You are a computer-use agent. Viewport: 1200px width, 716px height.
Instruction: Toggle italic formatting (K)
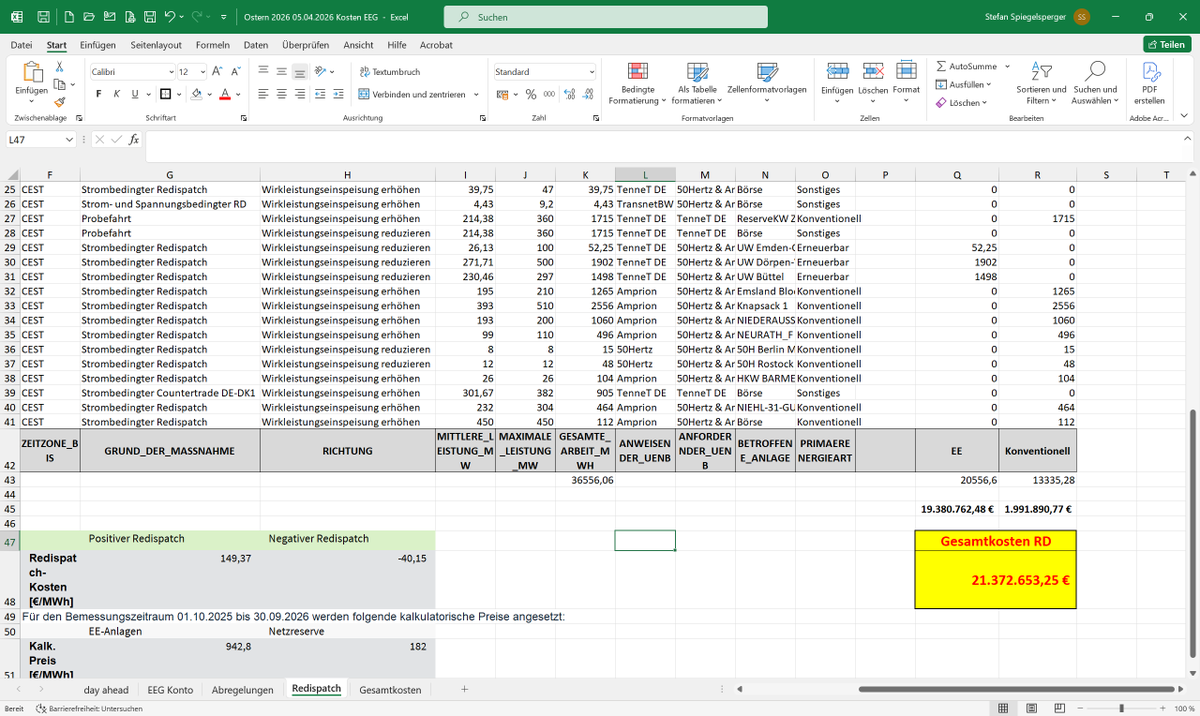point(117,94)
